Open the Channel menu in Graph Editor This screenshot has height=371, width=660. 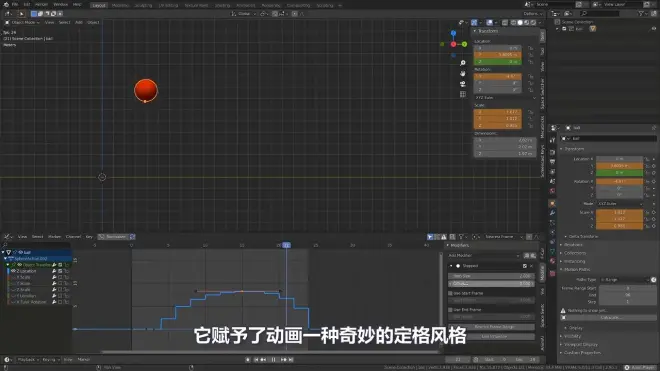(x=73, y=237)
